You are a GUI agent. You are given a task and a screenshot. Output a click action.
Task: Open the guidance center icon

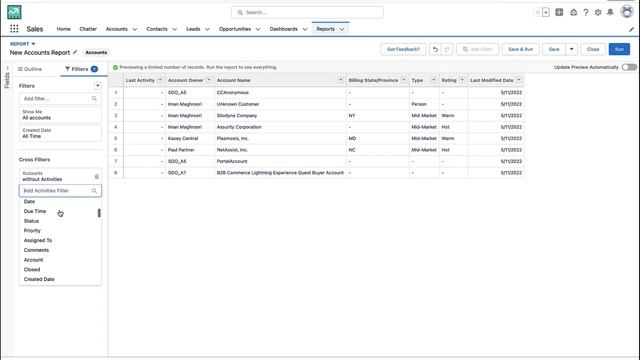573,12
